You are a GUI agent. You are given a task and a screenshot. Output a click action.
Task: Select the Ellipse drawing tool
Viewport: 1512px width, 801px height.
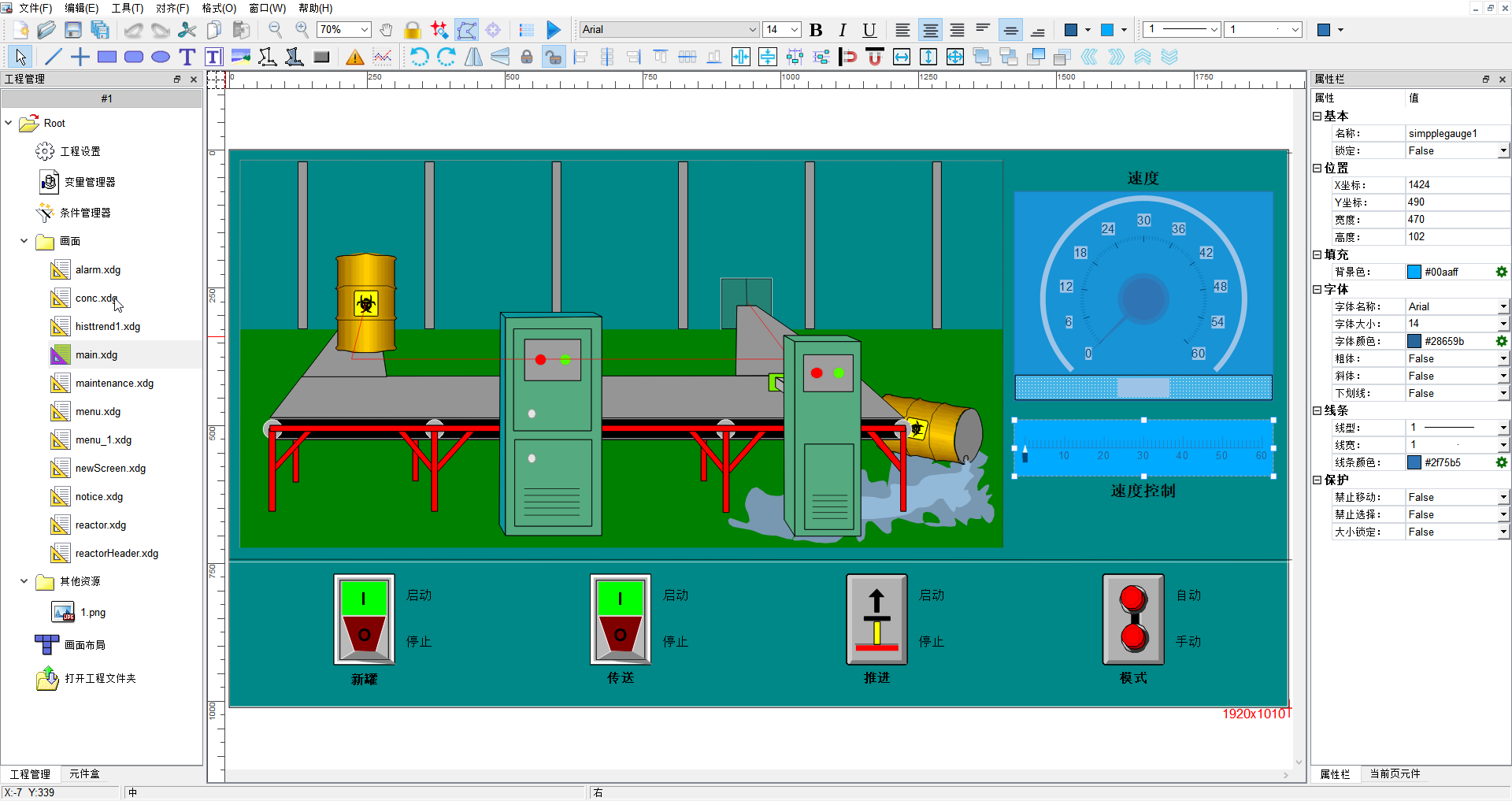(161, 57)
